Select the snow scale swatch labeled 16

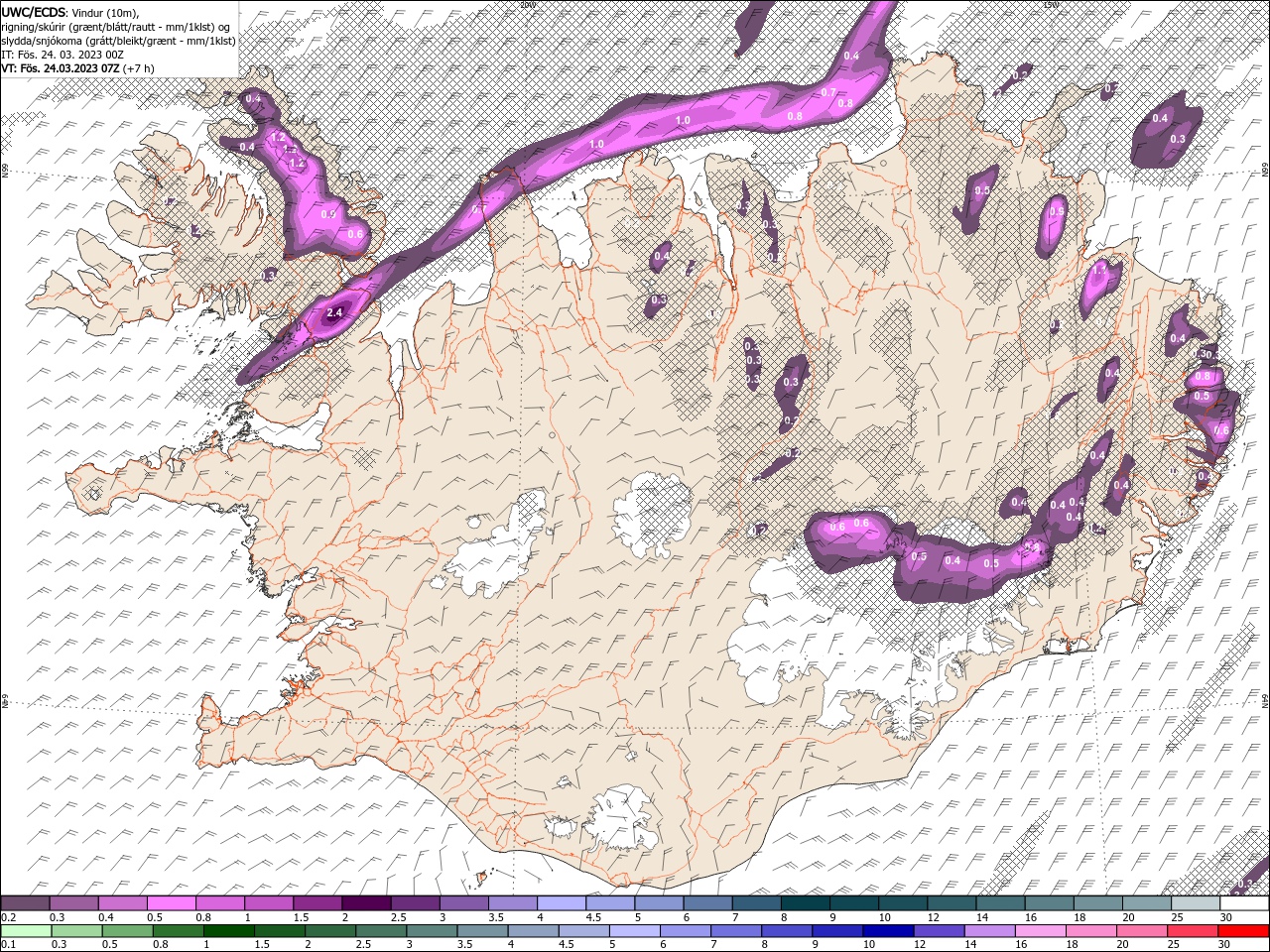1050,903
